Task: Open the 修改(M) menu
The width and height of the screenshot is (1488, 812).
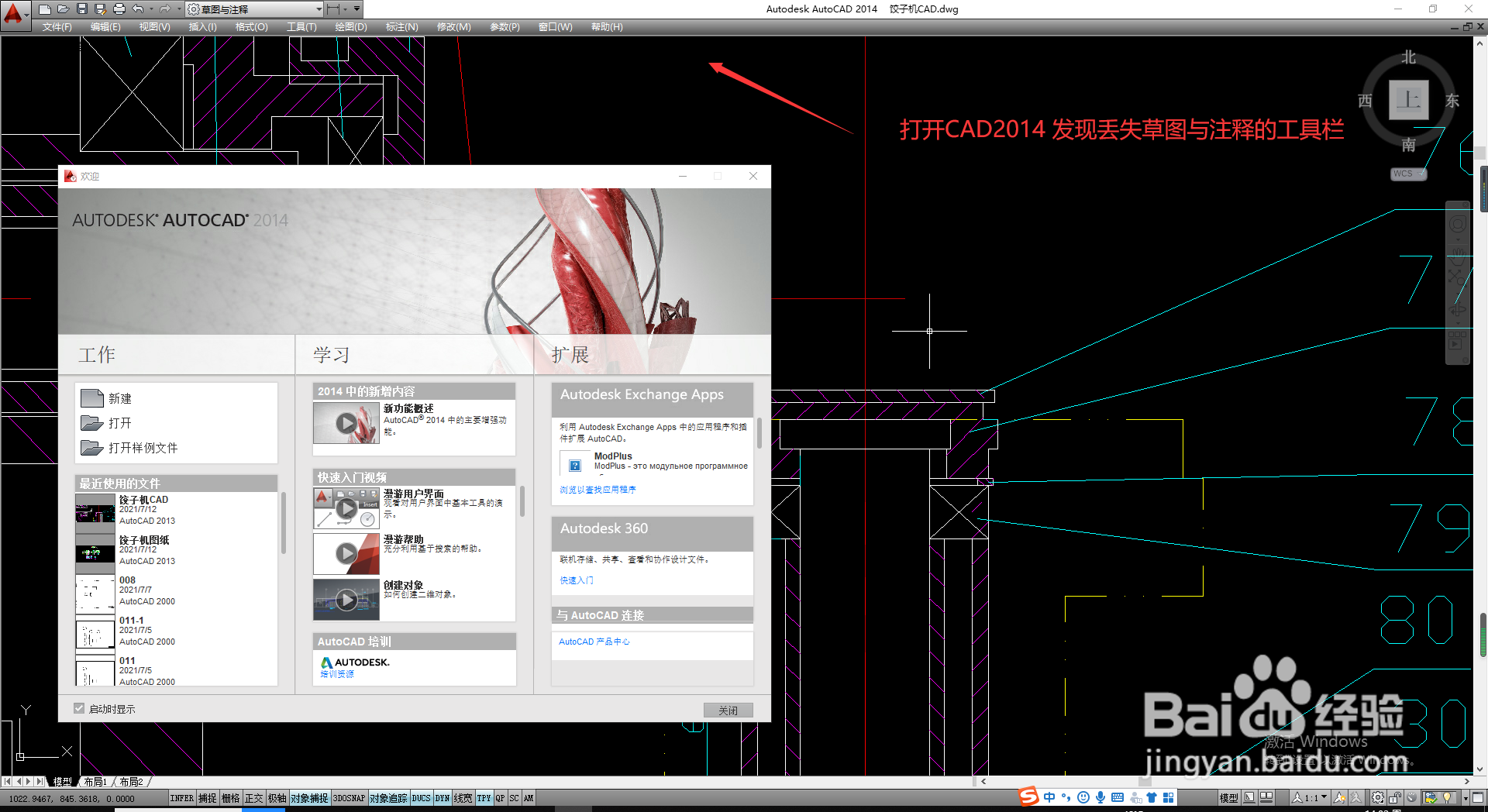Action: [x=453, y=26]
